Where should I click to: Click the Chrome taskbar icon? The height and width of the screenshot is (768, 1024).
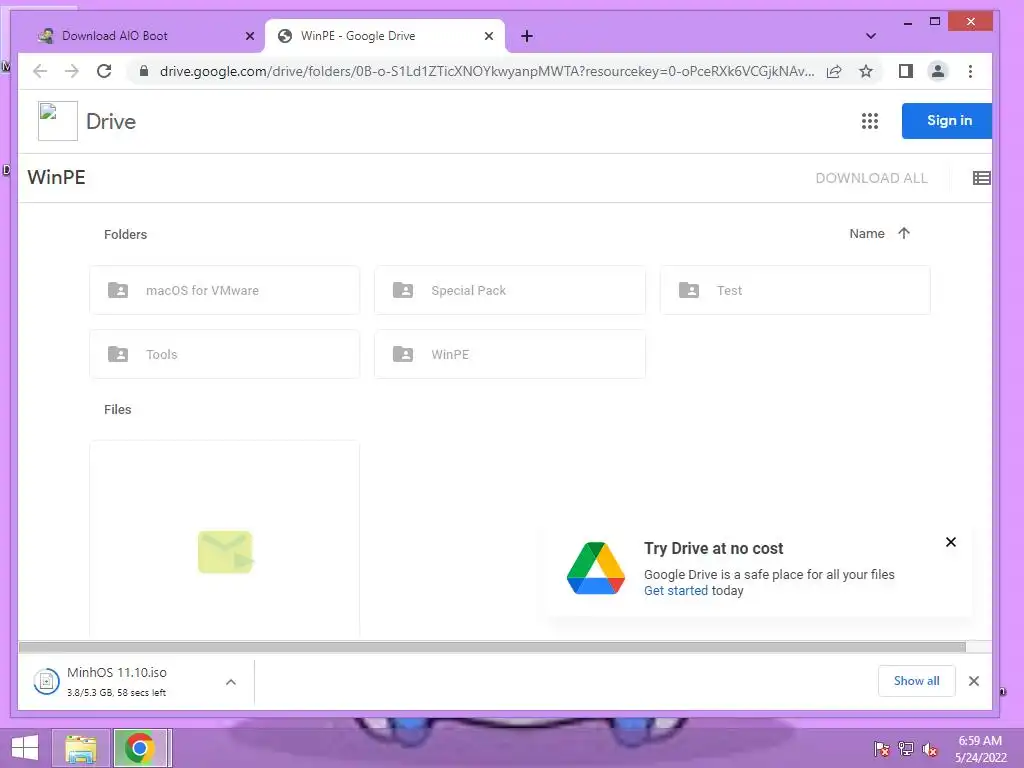click(140, 748)
